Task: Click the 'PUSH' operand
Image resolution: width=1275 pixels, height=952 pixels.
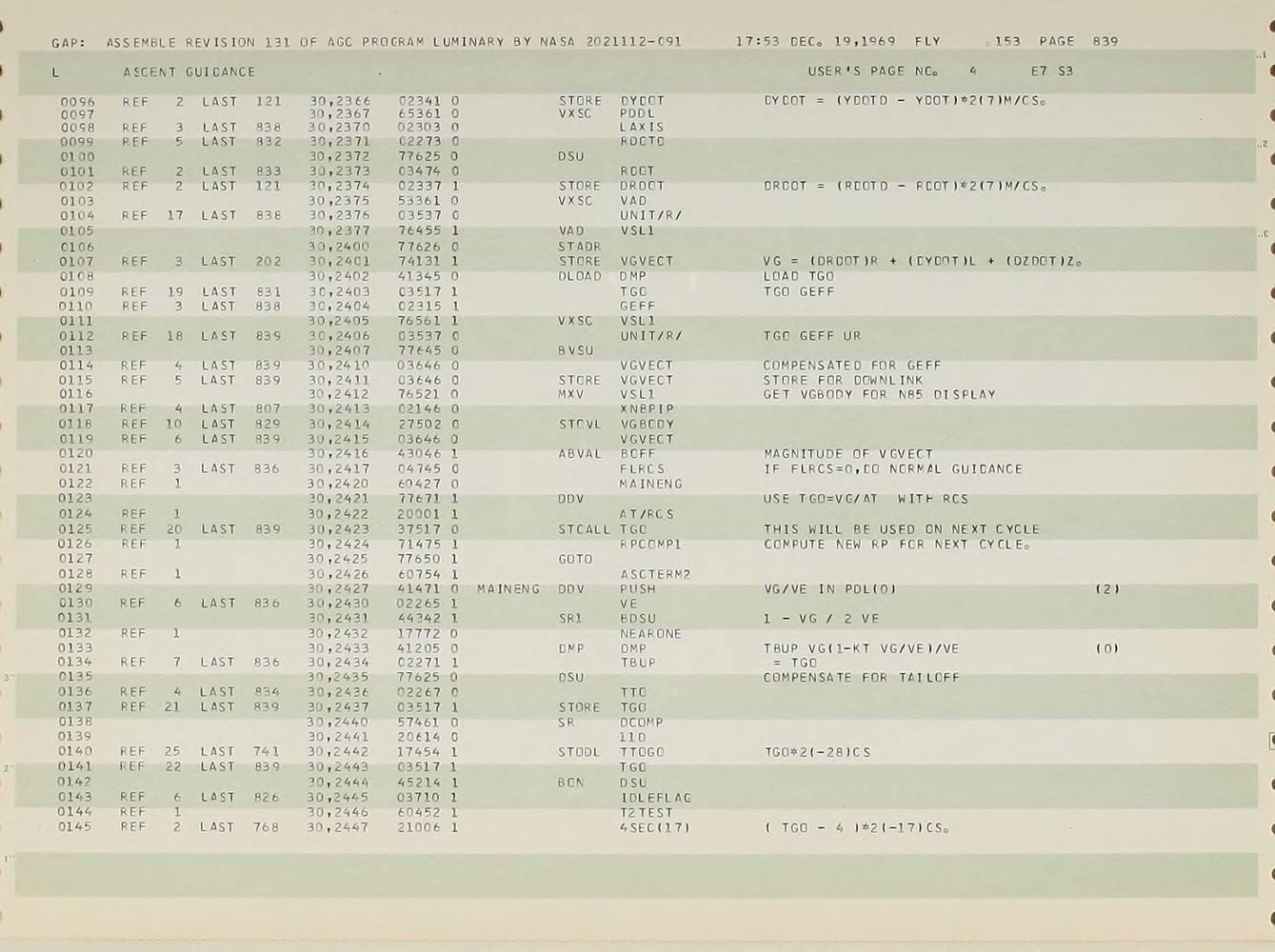Action: pyautogui.click(x=637, y=588)
